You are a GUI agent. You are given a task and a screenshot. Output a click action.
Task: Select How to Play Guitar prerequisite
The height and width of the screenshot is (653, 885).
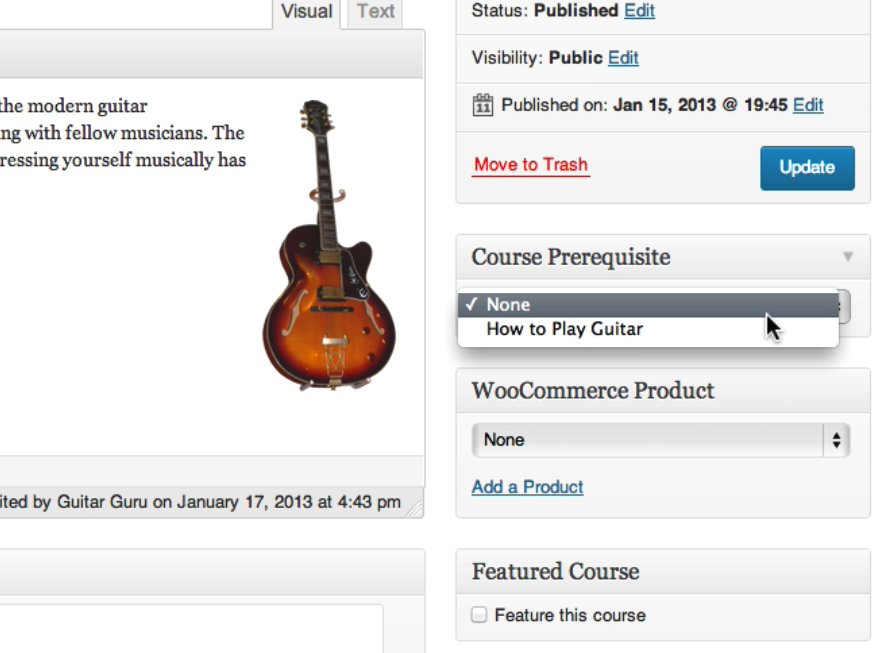(564, 329)
